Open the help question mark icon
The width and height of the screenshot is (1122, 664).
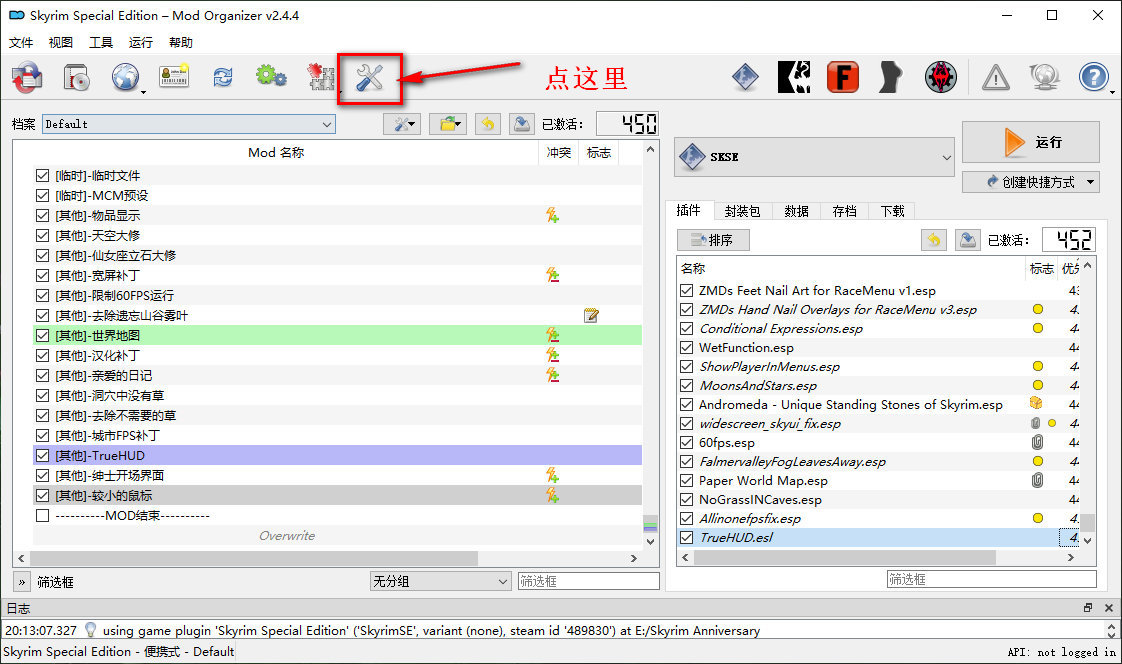coord(1093,78)
